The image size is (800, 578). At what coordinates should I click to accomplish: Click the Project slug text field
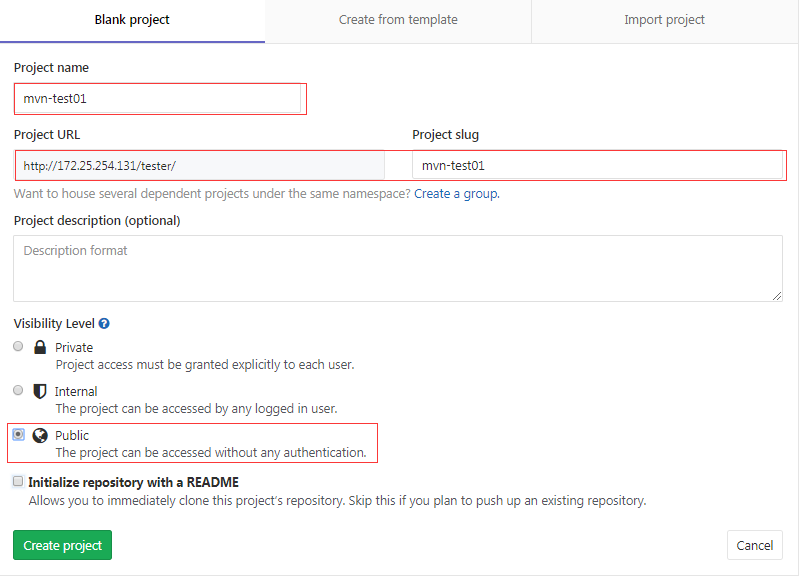pos(597,165)
